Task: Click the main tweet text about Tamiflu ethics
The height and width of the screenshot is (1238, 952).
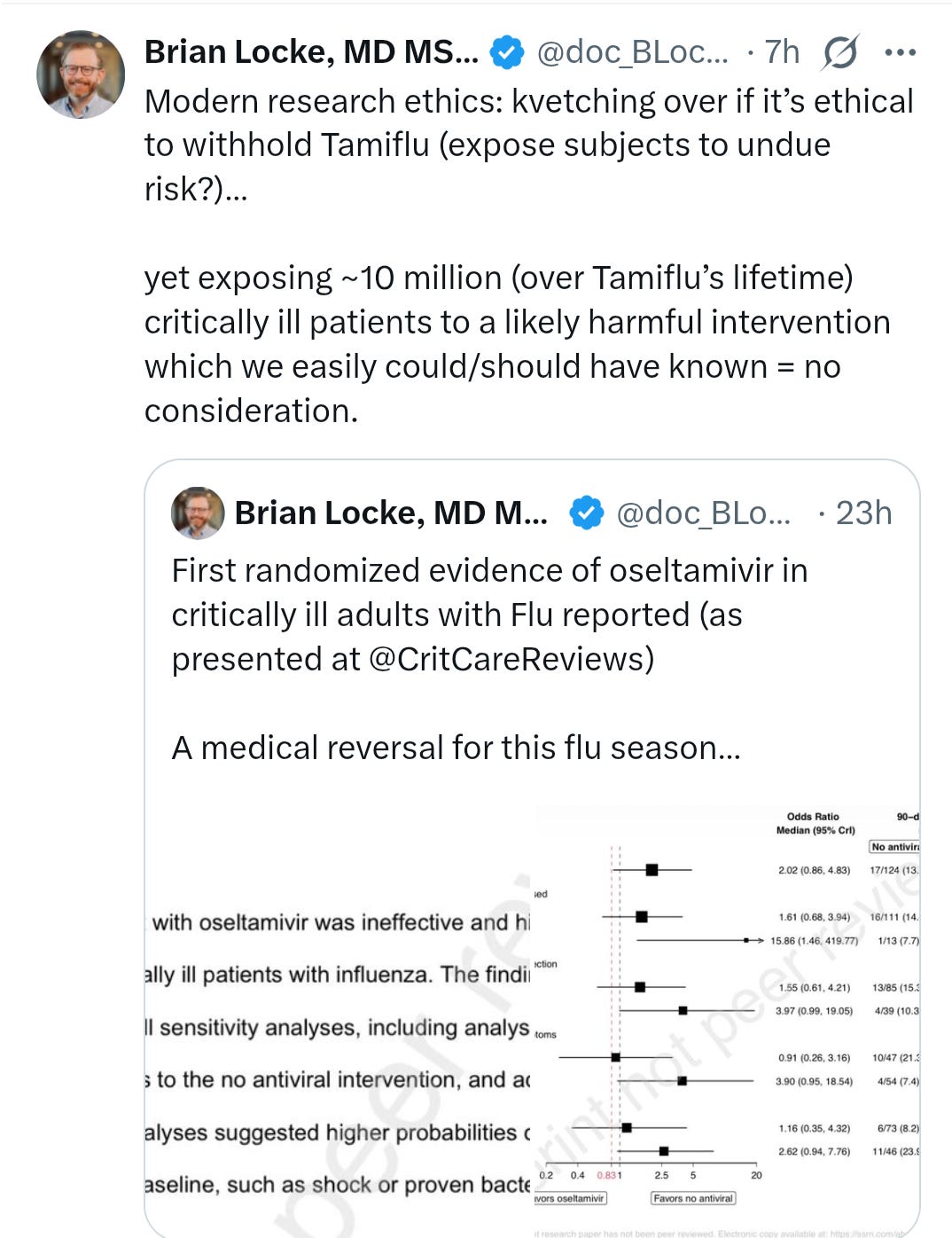Action: (x=529, y=255)
